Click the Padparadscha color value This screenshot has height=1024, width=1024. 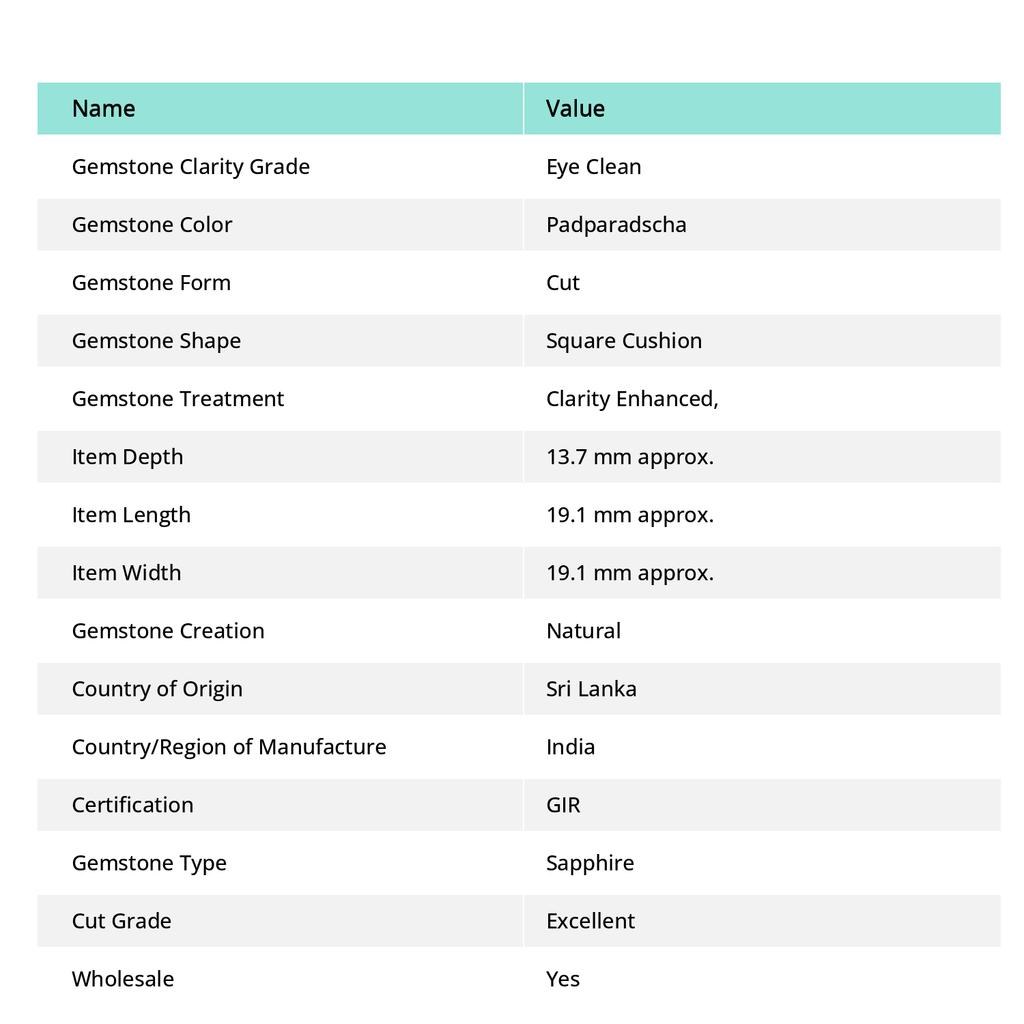[616, 225]
